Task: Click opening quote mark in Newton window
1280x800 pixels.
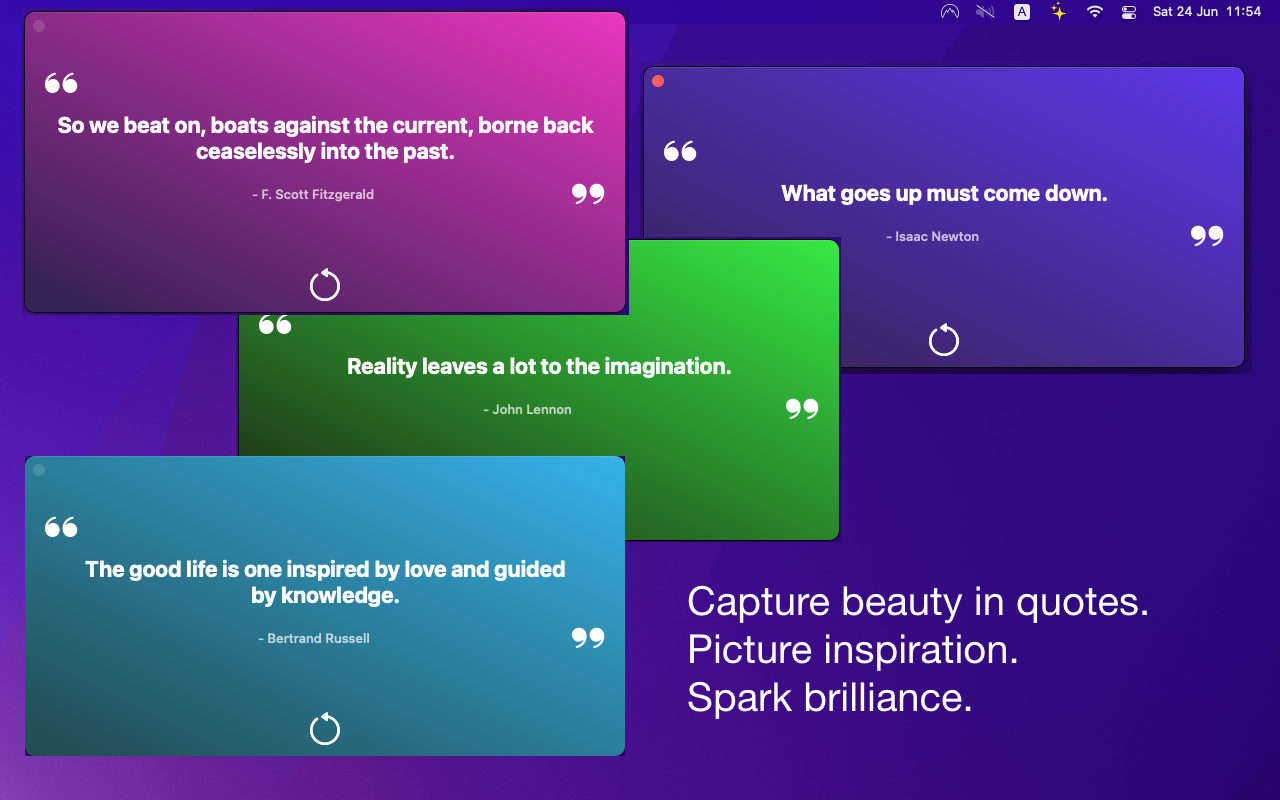Action: pos(680,151)
